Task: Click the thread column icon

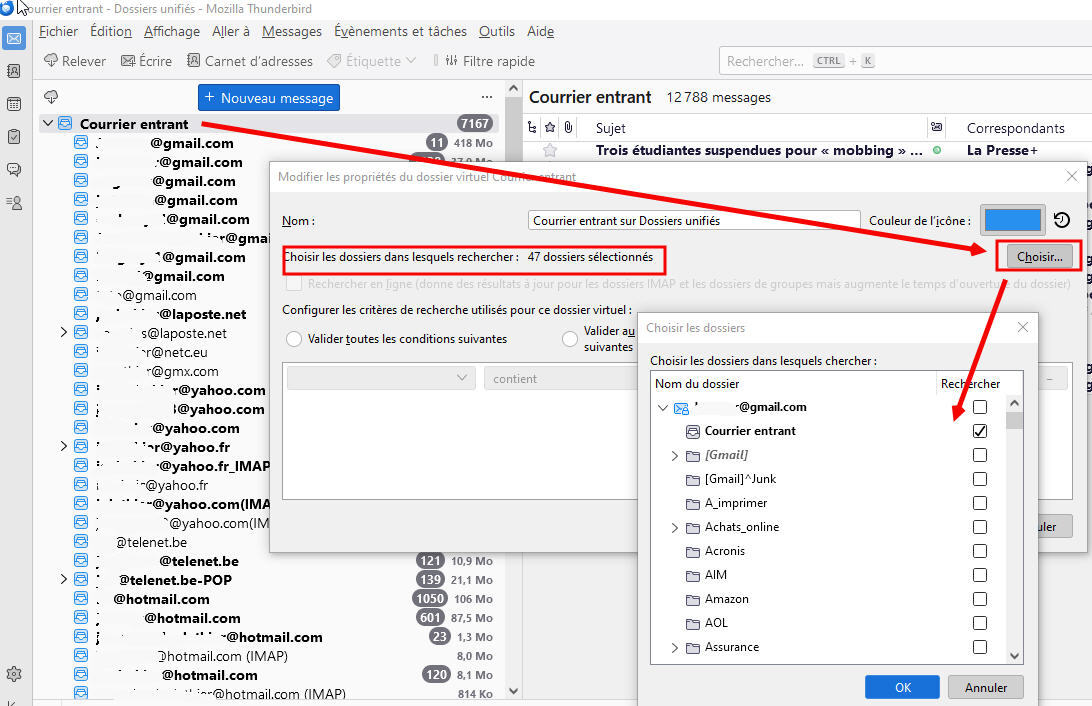Action: coord(532,127)
